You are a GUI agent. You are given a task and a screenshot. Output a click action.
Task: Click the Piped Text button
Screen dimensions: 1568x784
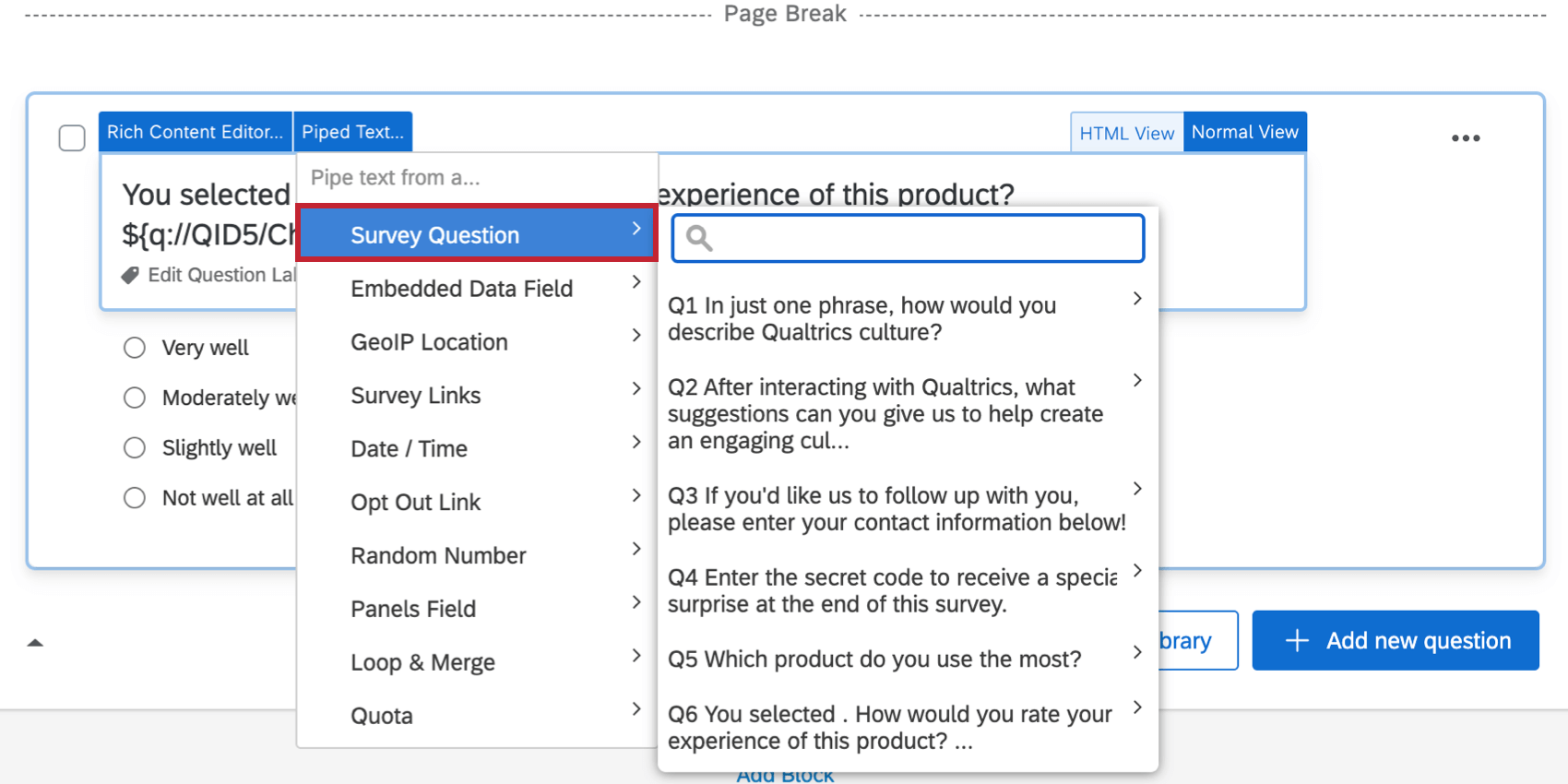pos(352,132)
